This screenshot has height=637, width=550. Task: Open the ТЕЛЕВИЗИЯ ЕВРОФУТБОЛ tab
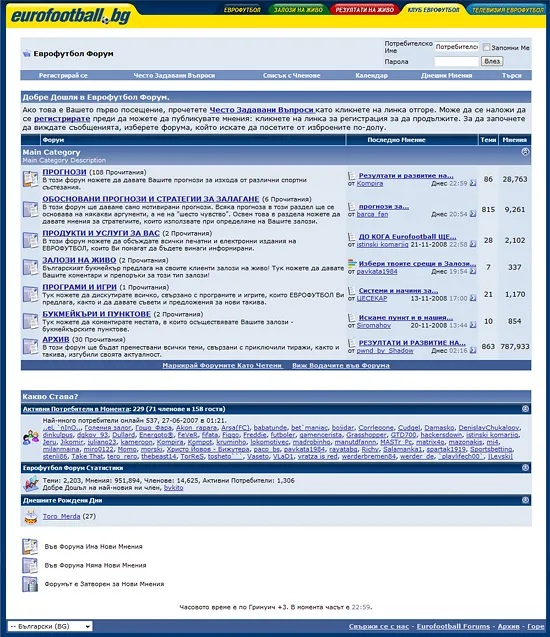click(x=508, y=9)
